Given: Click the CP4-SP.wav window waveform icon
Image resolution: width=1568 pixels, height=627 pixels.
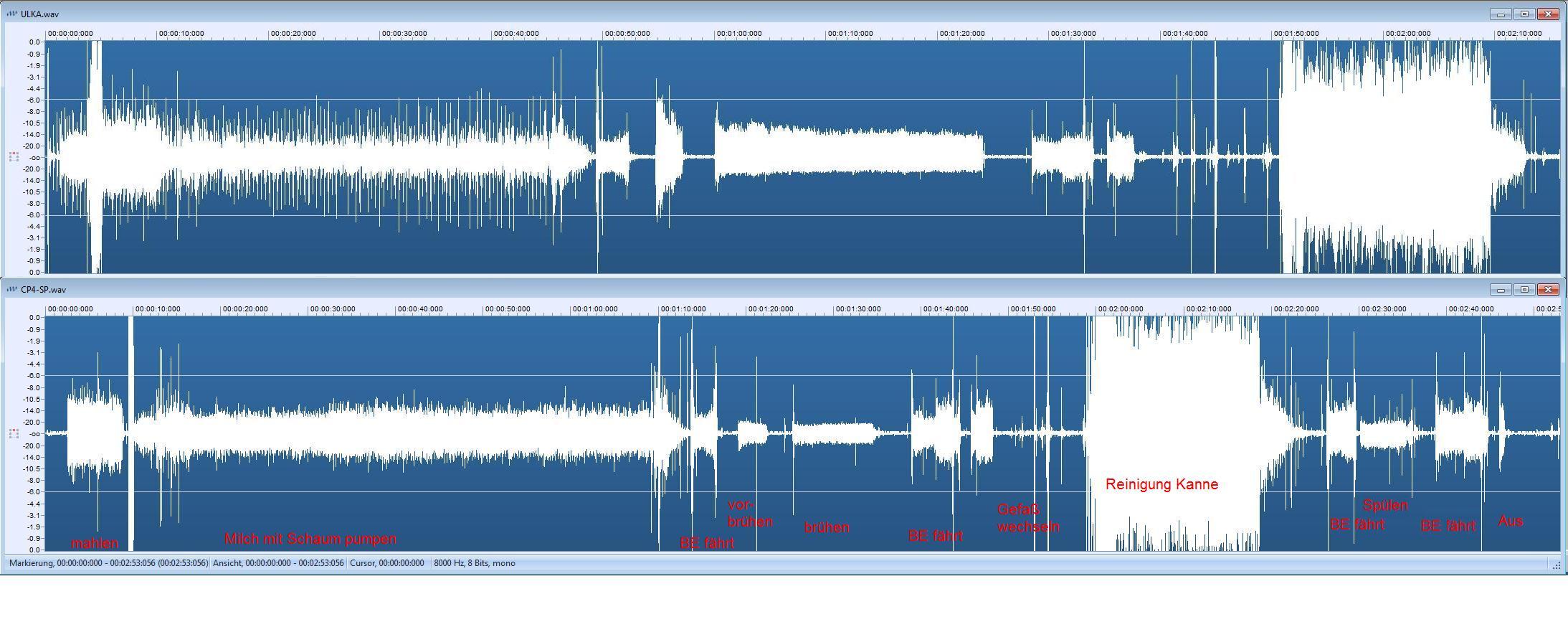Looking at the screenshot, I should click(12, 289).
